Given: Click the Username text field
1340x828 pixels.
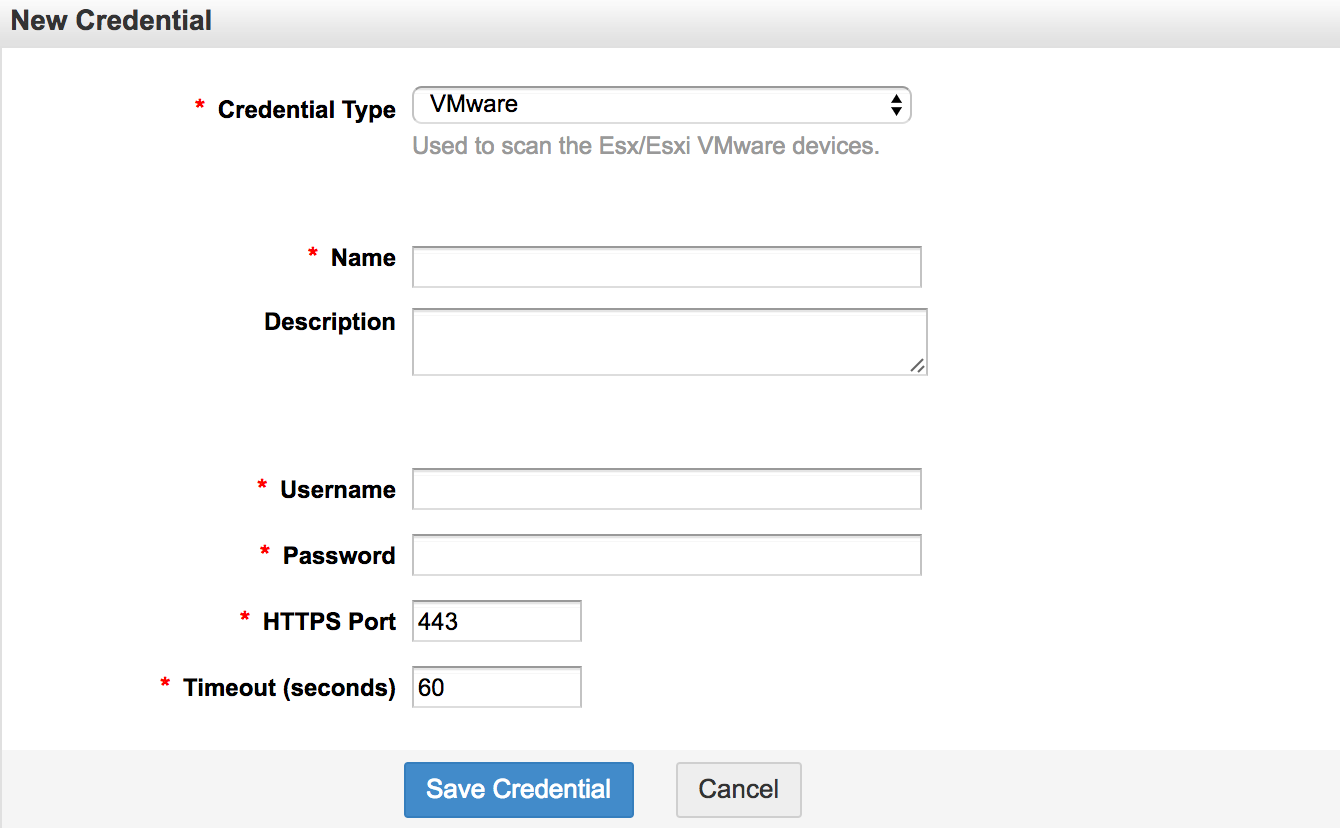Looking at the screenshot, I should [x=666, y=489].
